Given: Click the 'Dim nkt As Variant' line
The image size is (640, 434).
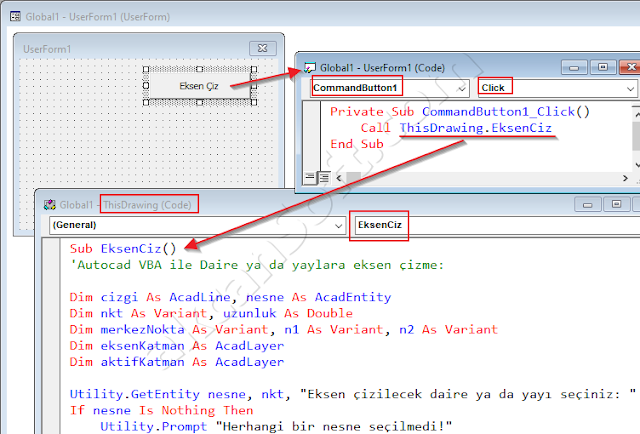Looking at the screenshot, I should pyautogui.click(x=211, y=314).
